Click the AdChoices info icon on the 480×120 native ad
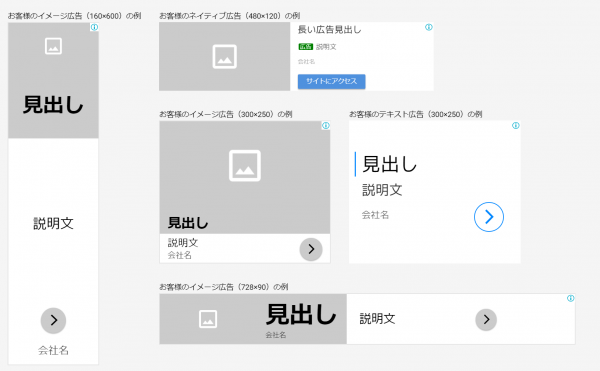 pyautogui.click(x=429, y=27)
